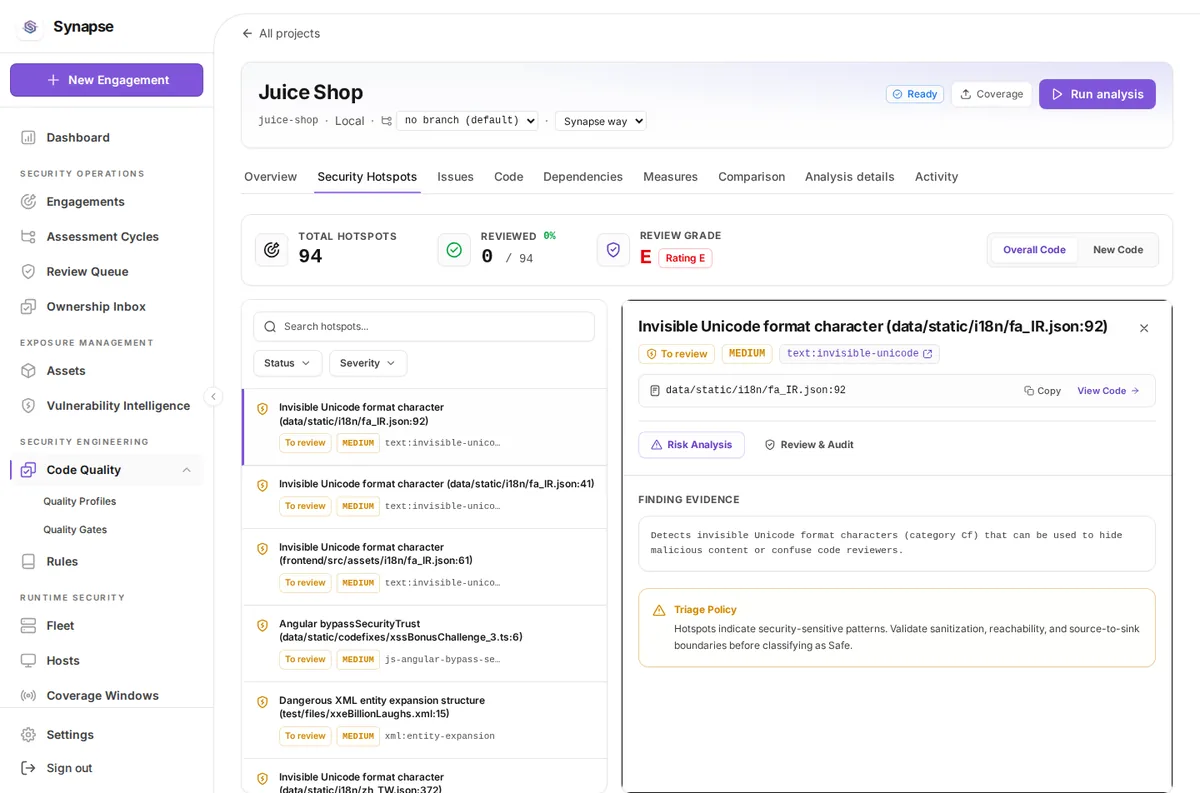Image resolution: width=1200 pixels, height=793 pixels.
Task: Click Run analysis
Action: coord(1097,94)
